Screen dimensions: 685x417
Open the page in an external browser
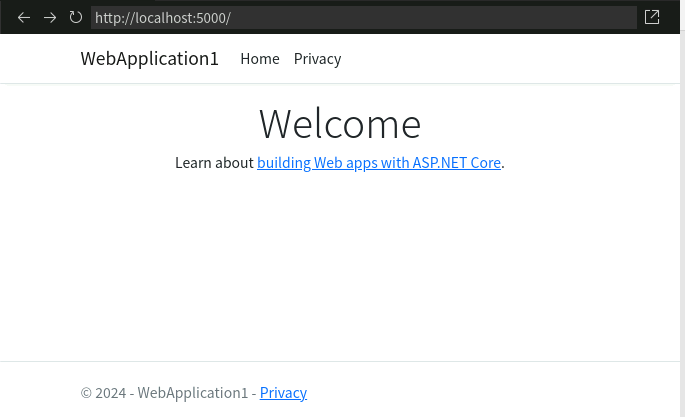click(x=652, y=17)
